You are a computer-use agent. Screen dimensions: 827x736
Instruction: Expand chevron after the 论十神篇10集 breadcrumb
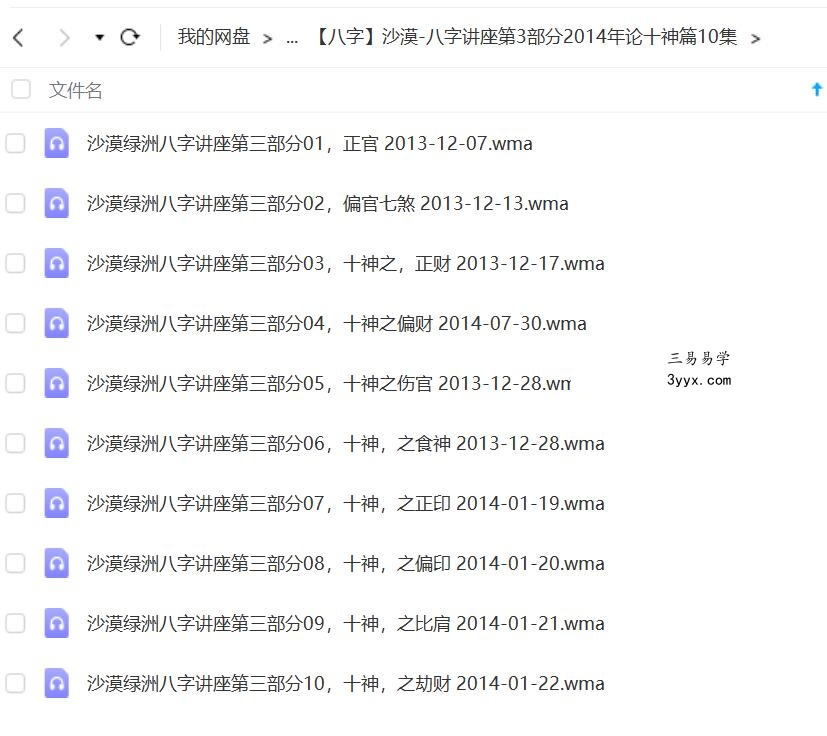(x=755, y=39)
